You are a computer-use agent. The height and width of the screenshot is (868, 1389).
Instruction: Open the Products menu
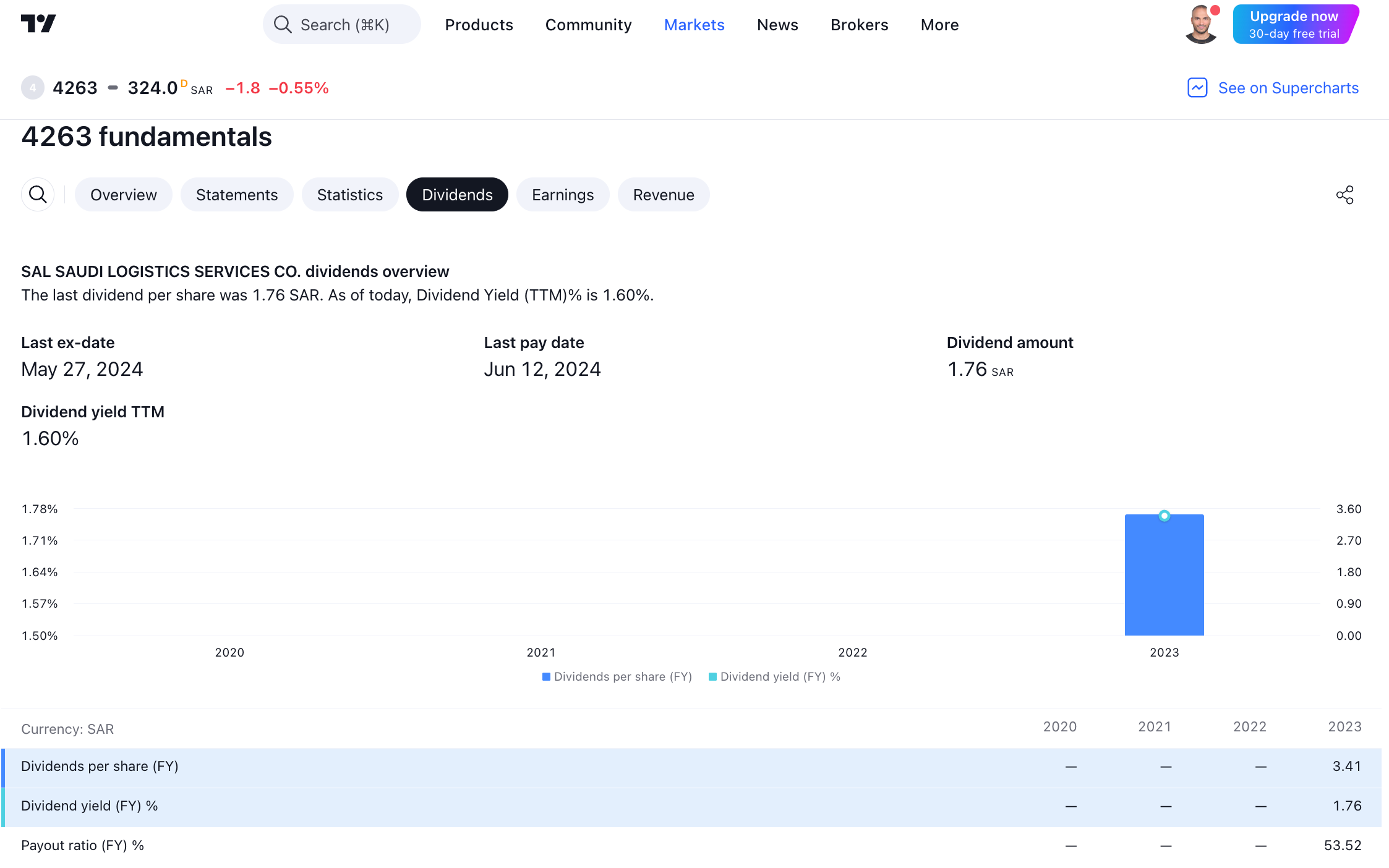point(479,25)
